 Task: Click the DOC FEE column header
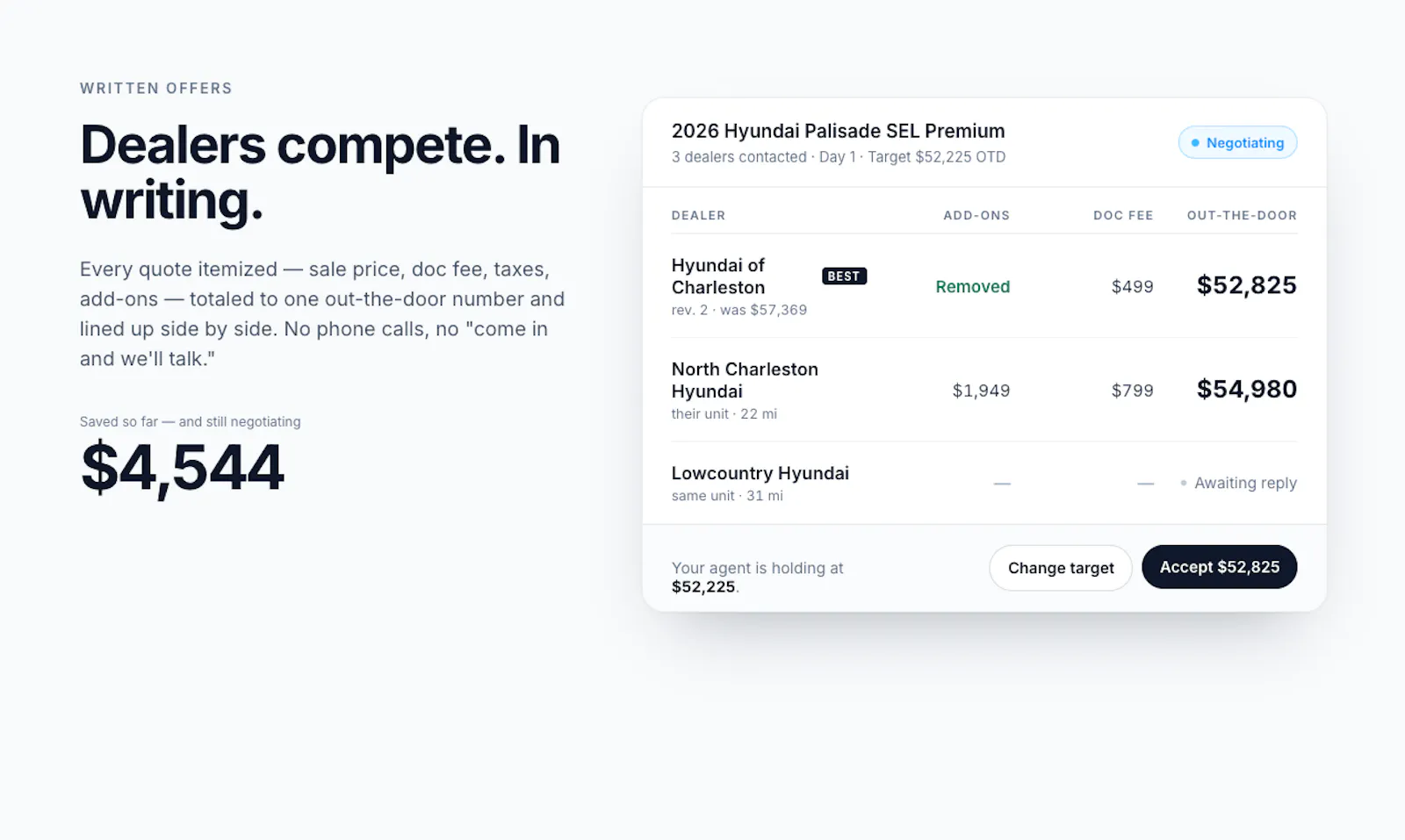1123,215
